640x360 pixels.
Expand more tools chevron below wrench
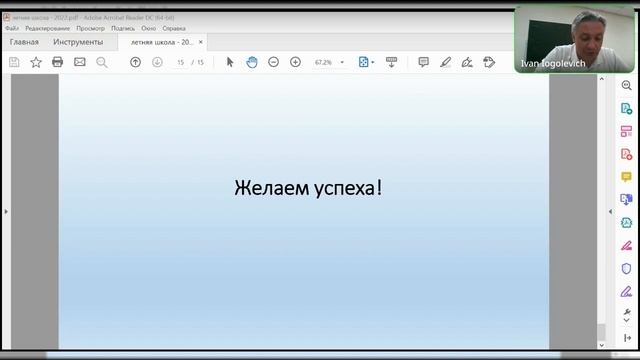pos(627,320)
